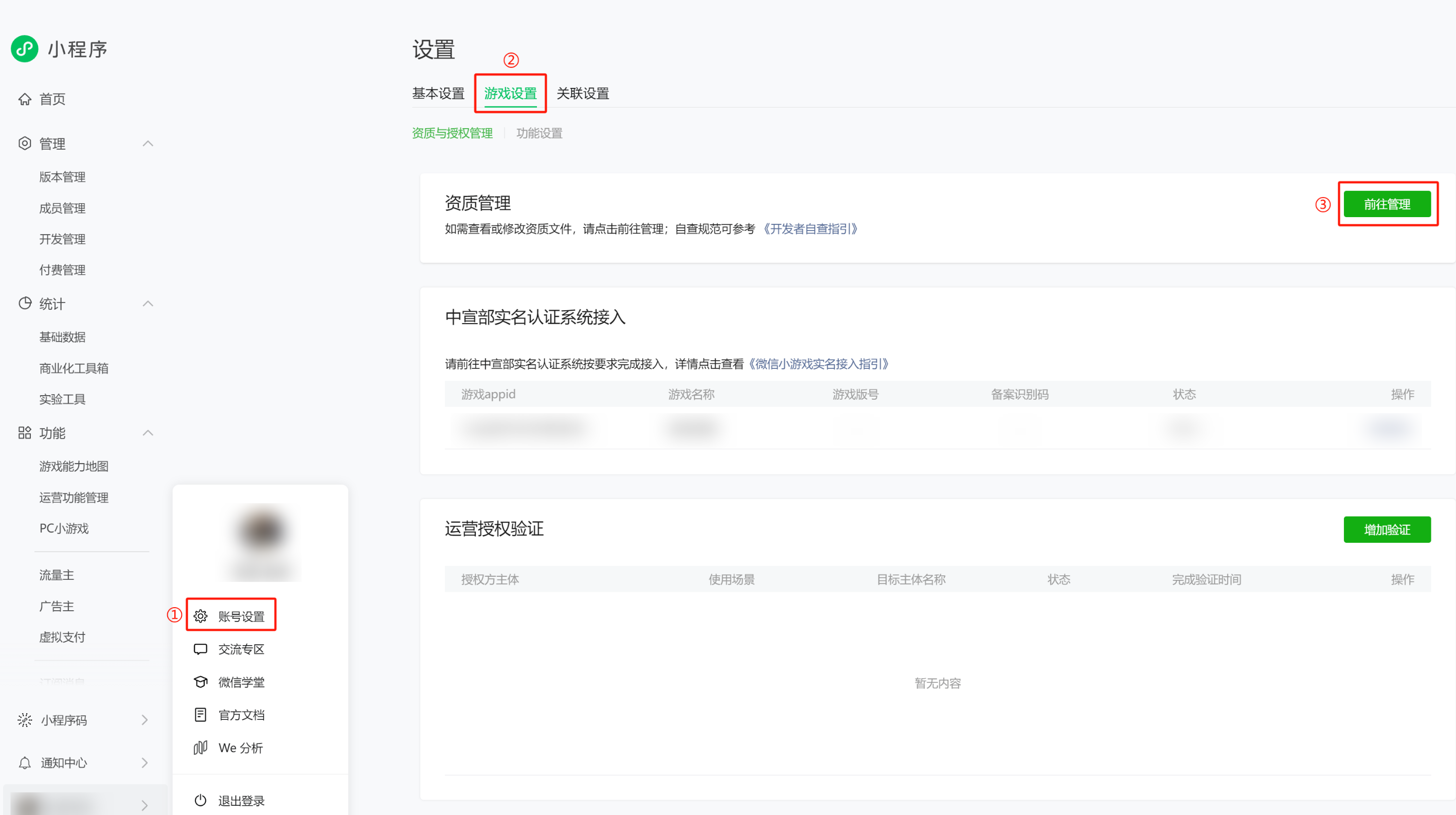Select 功能设置 sub-tab

click(539, 133)
